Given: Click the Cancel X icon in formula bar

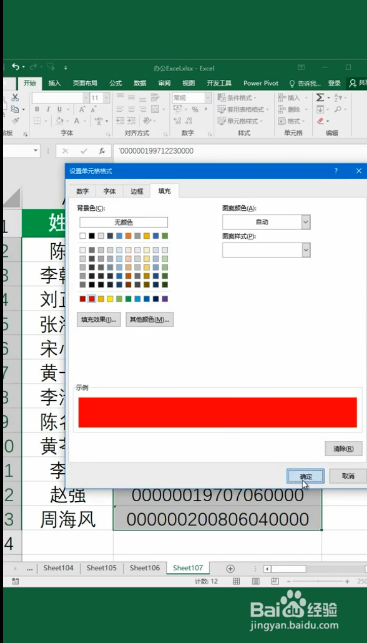Looking at the screenshot, I should (x=65, y=151).
